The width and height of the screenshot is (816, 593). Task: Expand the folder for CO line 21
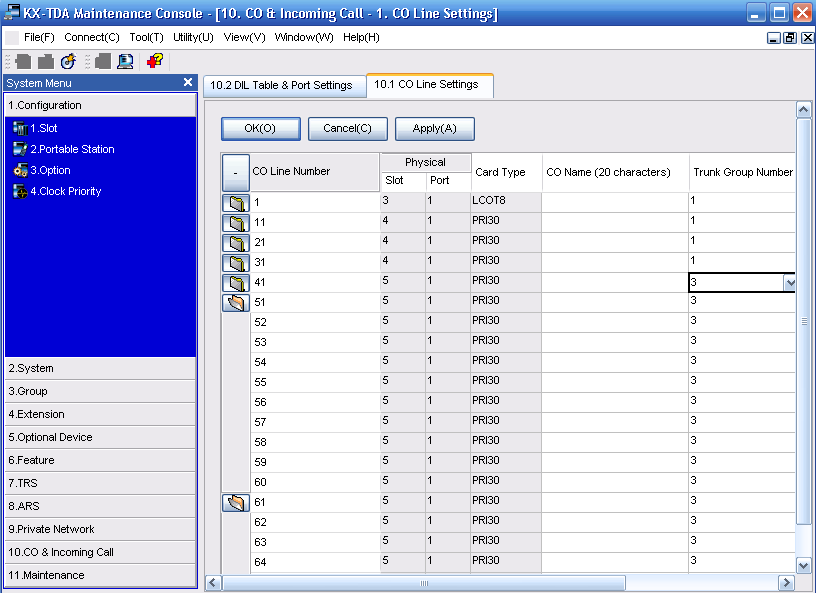click(236, 243)
